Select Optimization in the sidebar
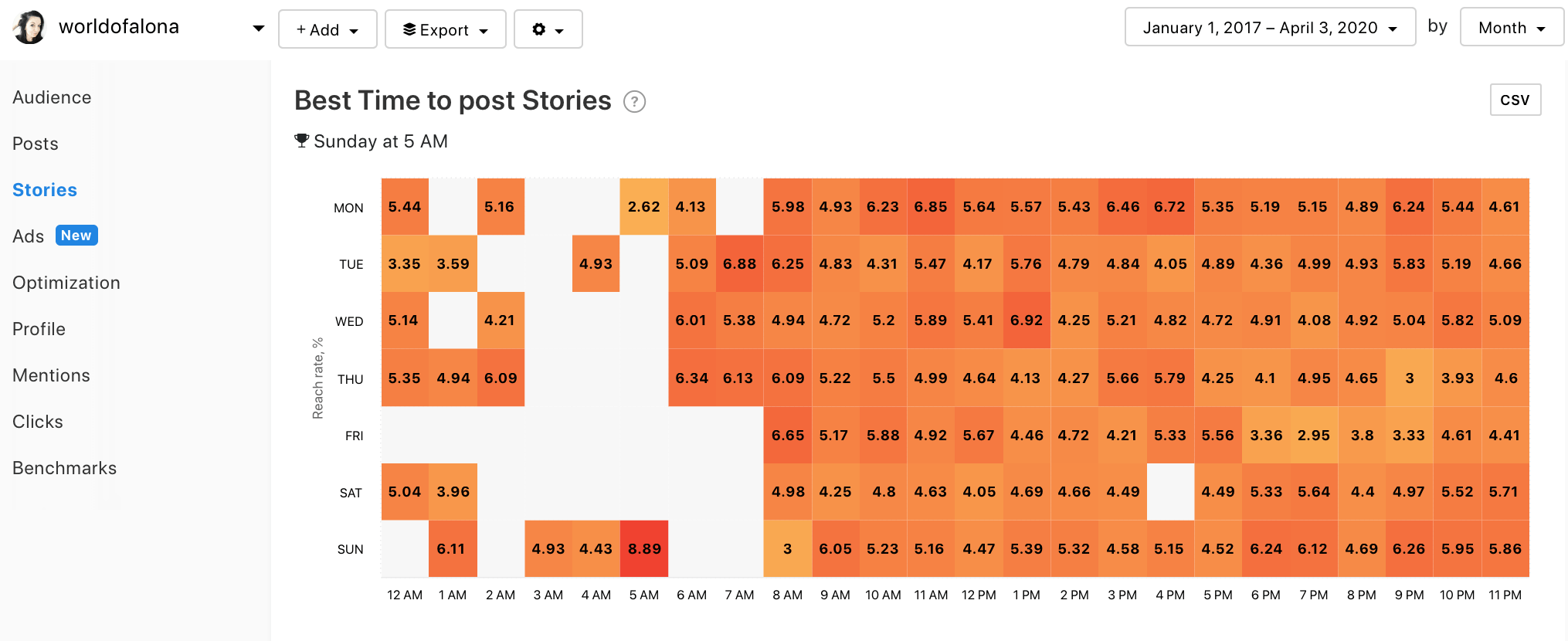 coord(66,283)
